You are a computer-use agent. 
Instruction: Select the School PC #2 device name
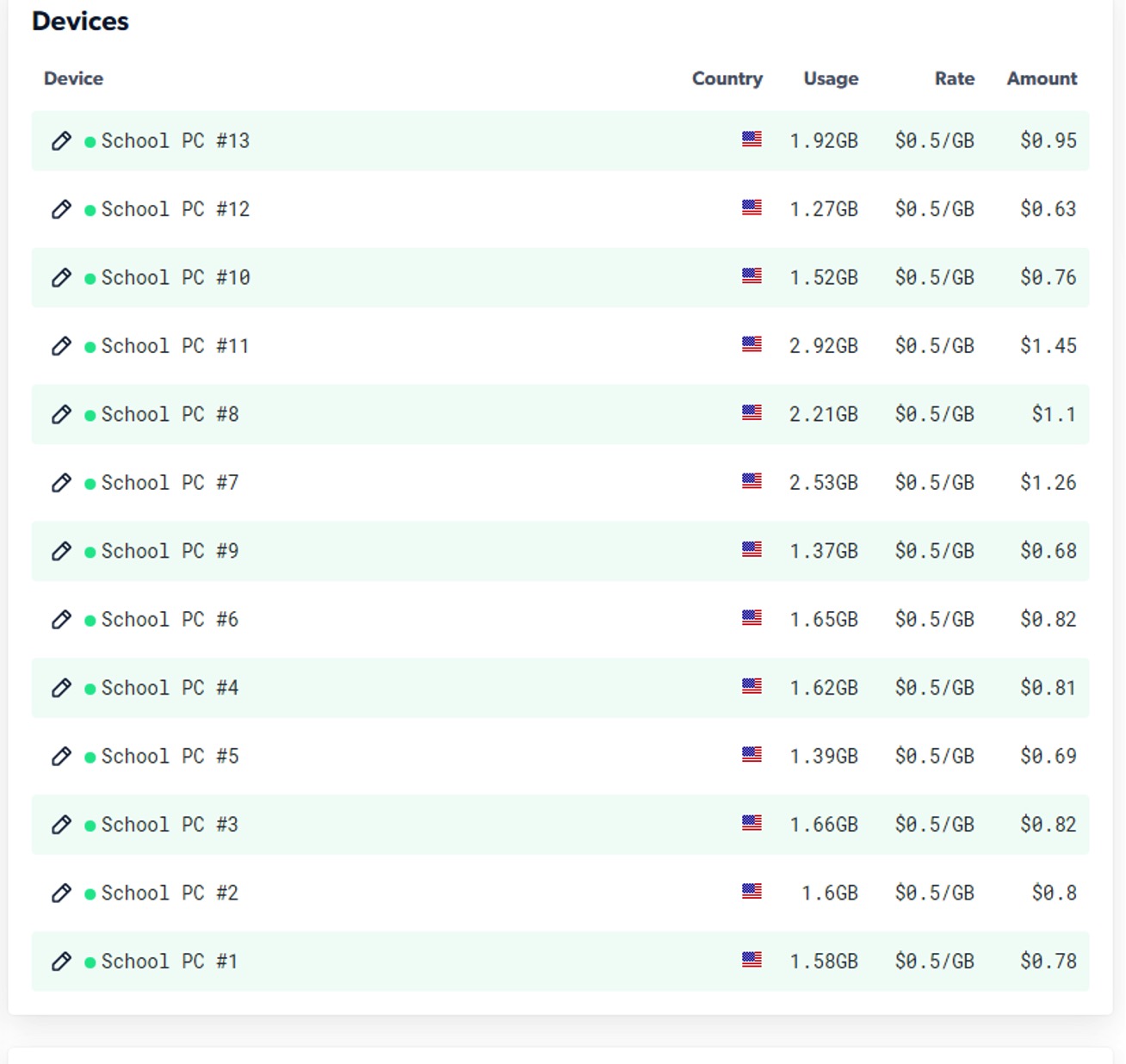point(170,893)
